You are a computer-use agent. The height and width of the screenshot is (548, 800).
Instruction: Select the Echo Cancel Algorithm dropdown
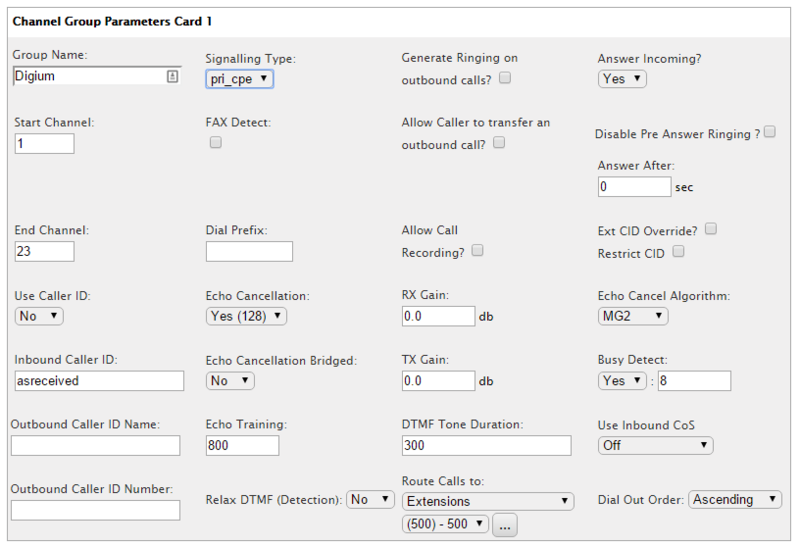[633, 316]
